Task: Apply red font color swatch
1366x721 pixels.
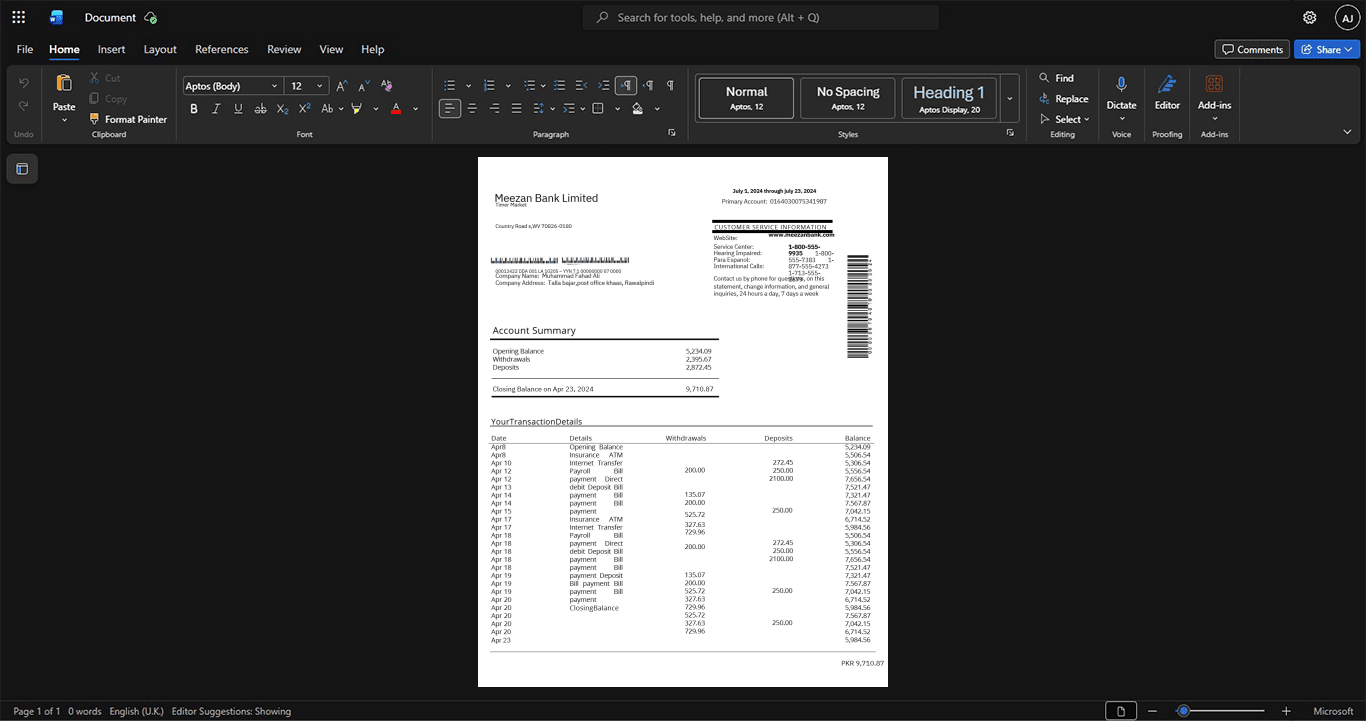Action: 396,109
